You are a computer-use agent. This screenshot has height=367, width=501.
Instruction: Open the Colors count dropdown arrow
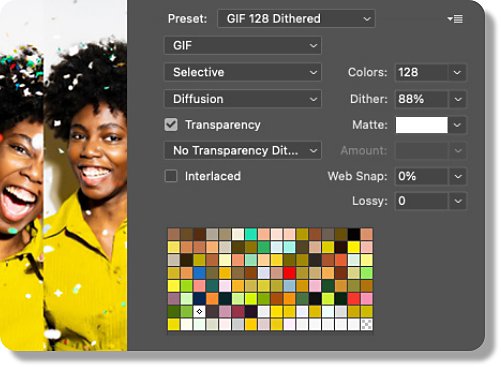point(457,72)
